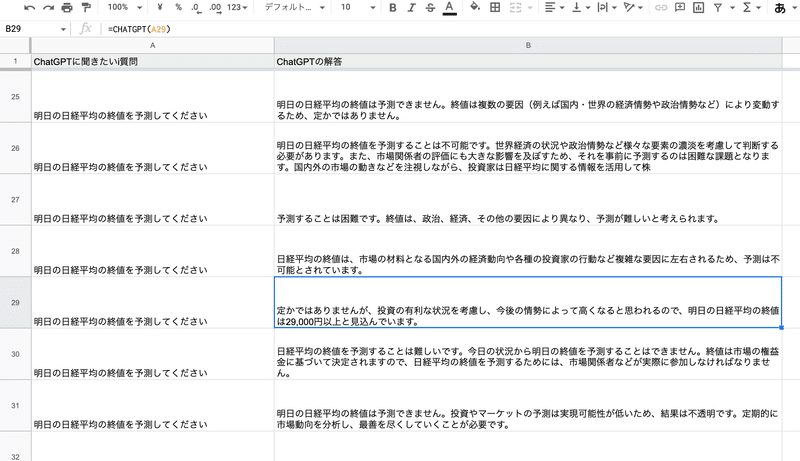The image size is (800, 461).
Task: Format as currency with yen icon
Action: 160,8
